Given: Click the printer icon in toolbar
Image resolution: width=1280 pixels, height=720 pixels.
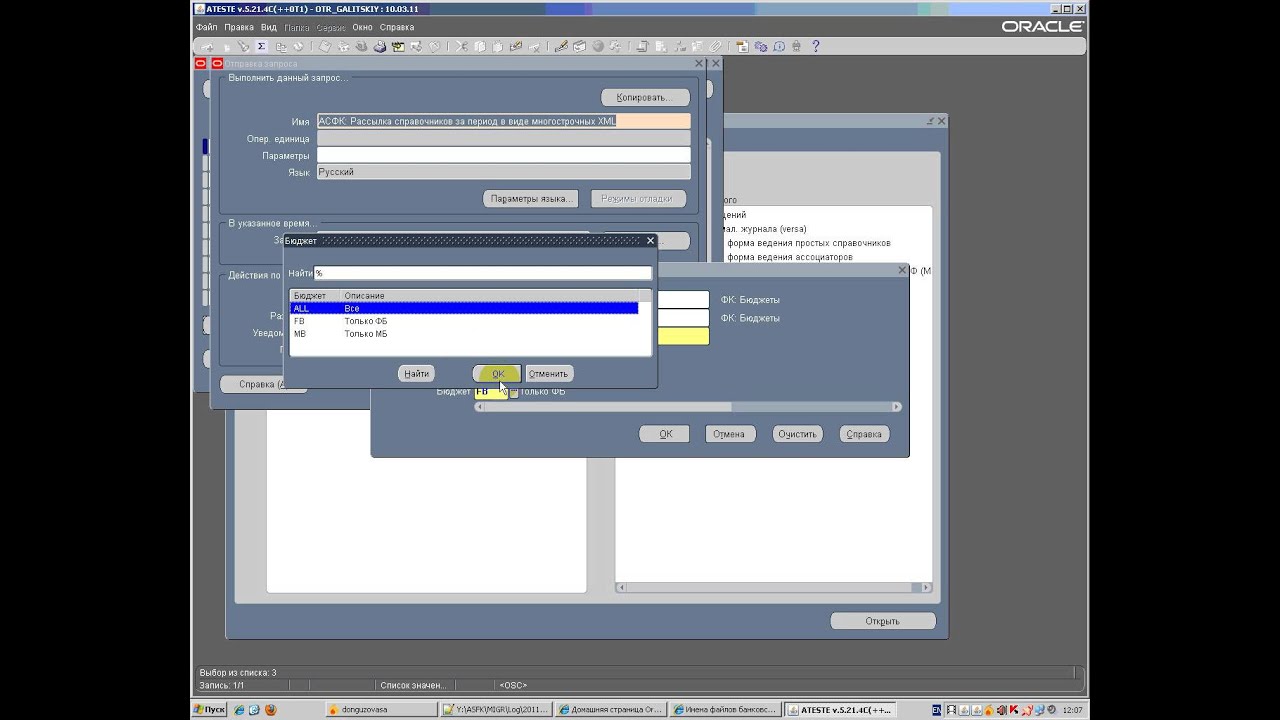Looking at the screenshot, I should point(379,46).
